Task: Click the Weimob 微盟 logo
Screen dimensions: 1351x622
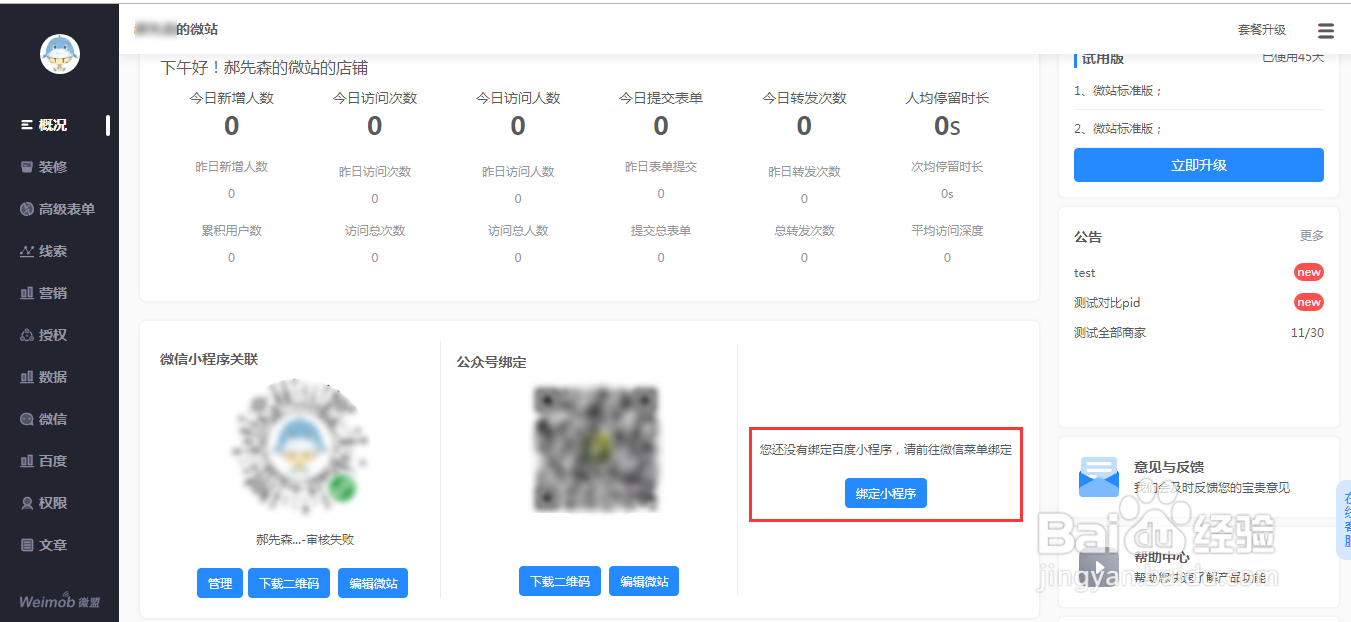Action: coord(60,600)
